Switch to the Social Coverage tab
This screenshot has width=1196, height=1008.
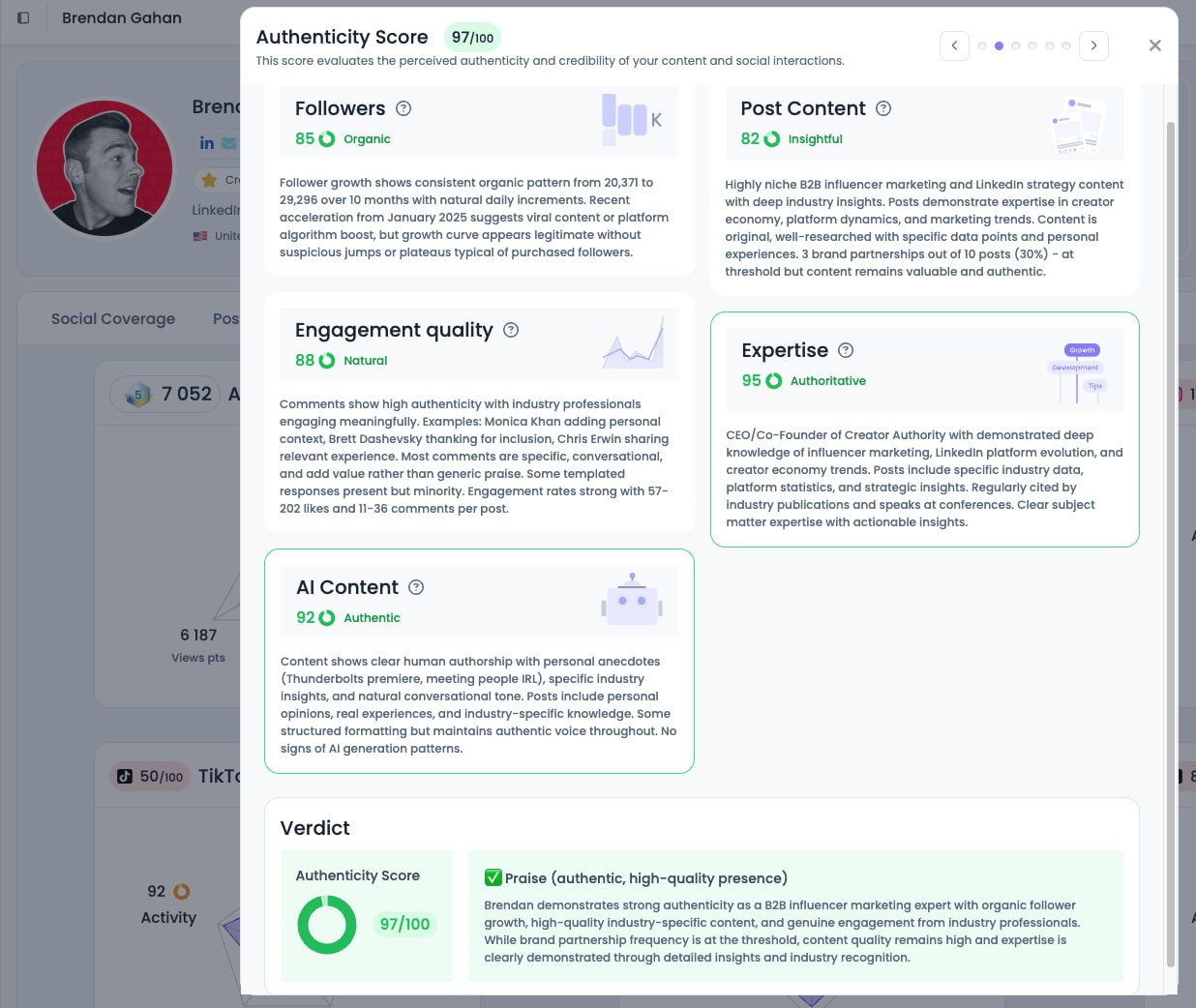click(x=113, y=318)
